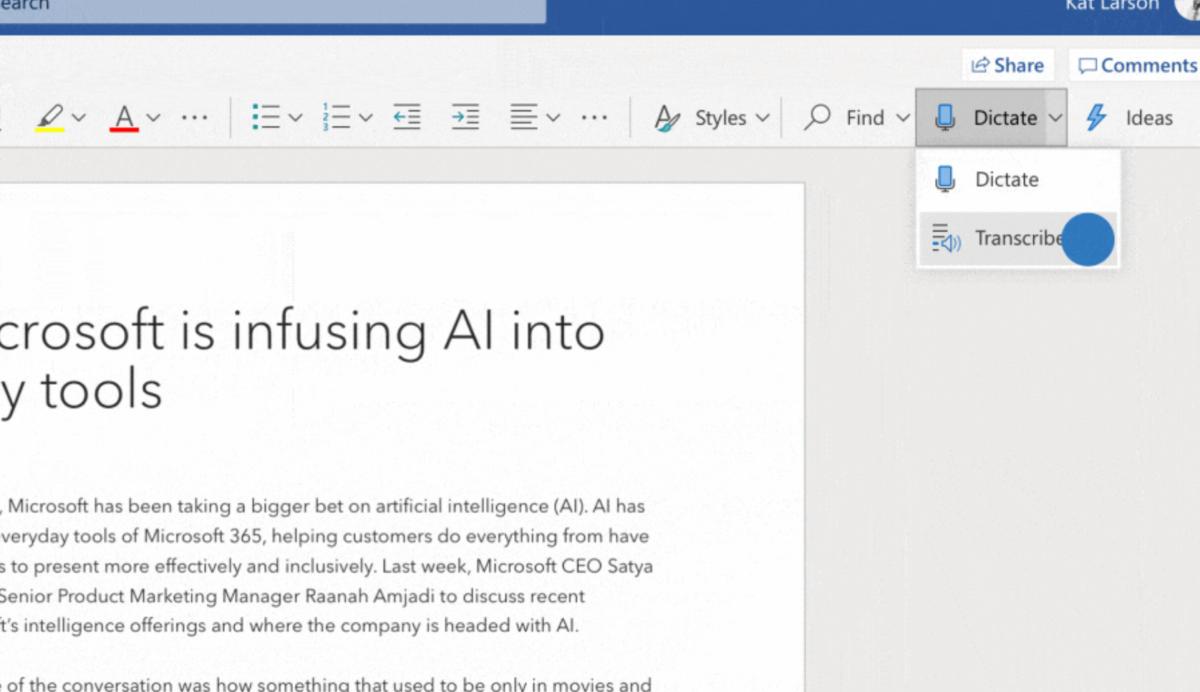Open the bullets style dropdown arrow
Viewport: 1200px width, 692px height.
point(295,118)
